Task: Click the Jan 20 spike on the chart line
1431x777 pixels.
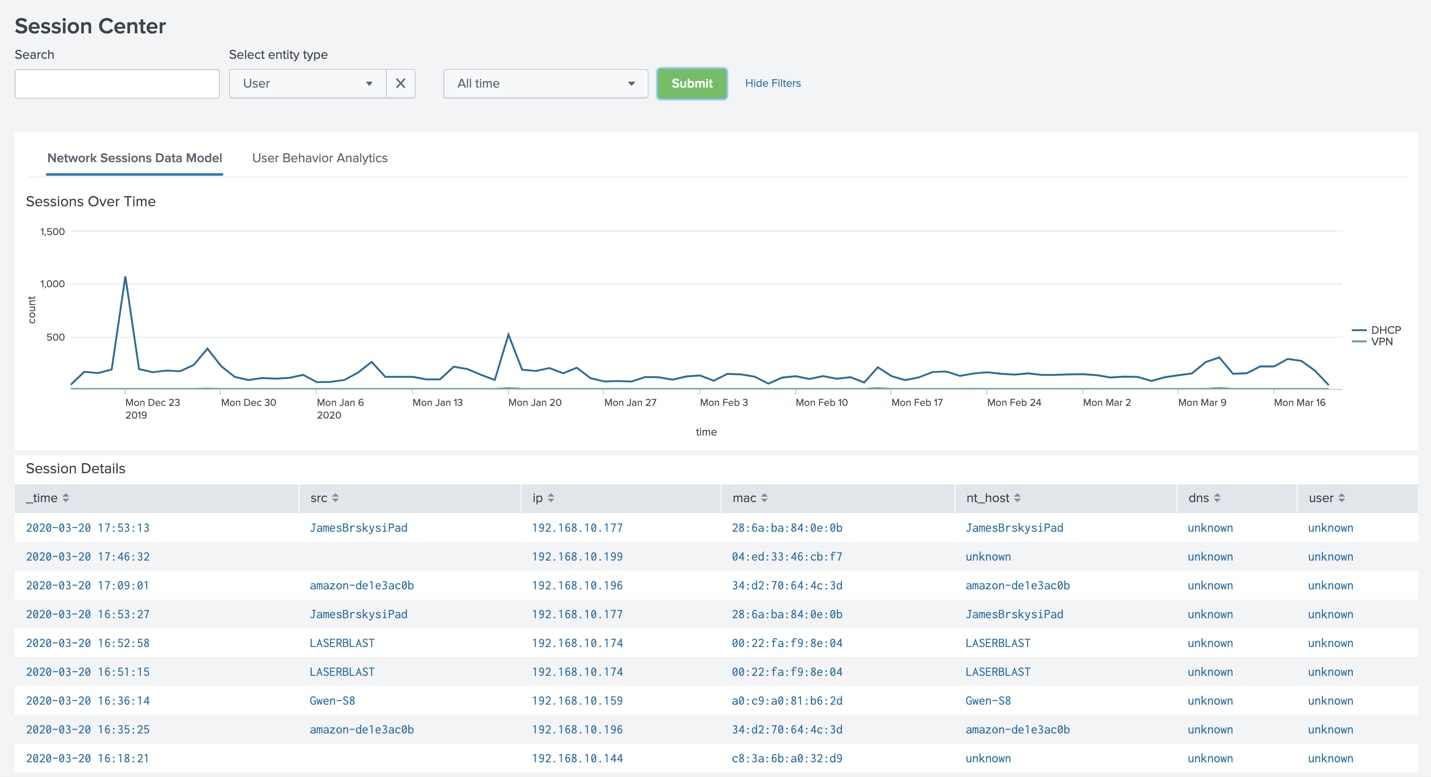Action: 509,334
